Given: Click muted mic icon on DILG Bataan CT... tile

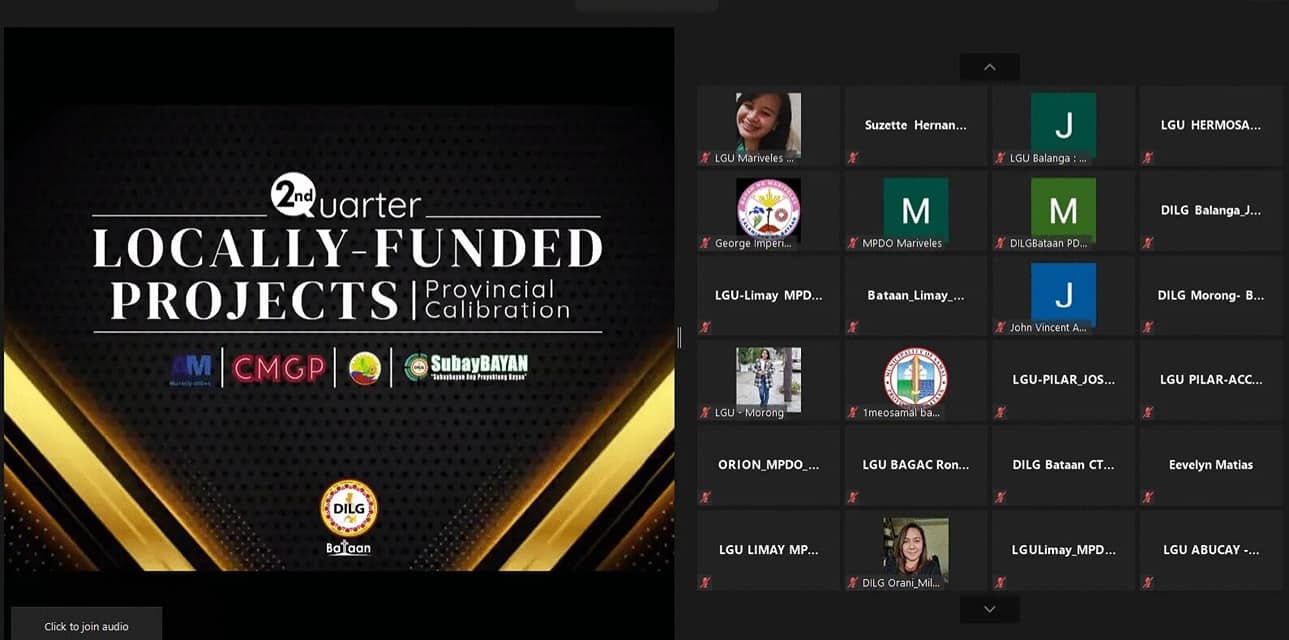Looking at the screenshot, I should tap(1000, 497).
